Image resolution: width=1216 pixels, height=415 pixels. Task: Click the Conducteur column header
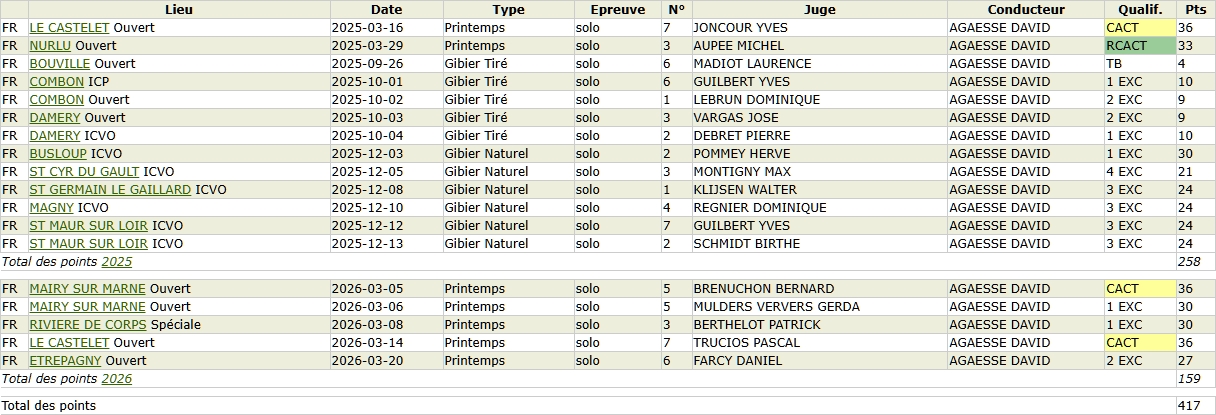[1025, 9]
